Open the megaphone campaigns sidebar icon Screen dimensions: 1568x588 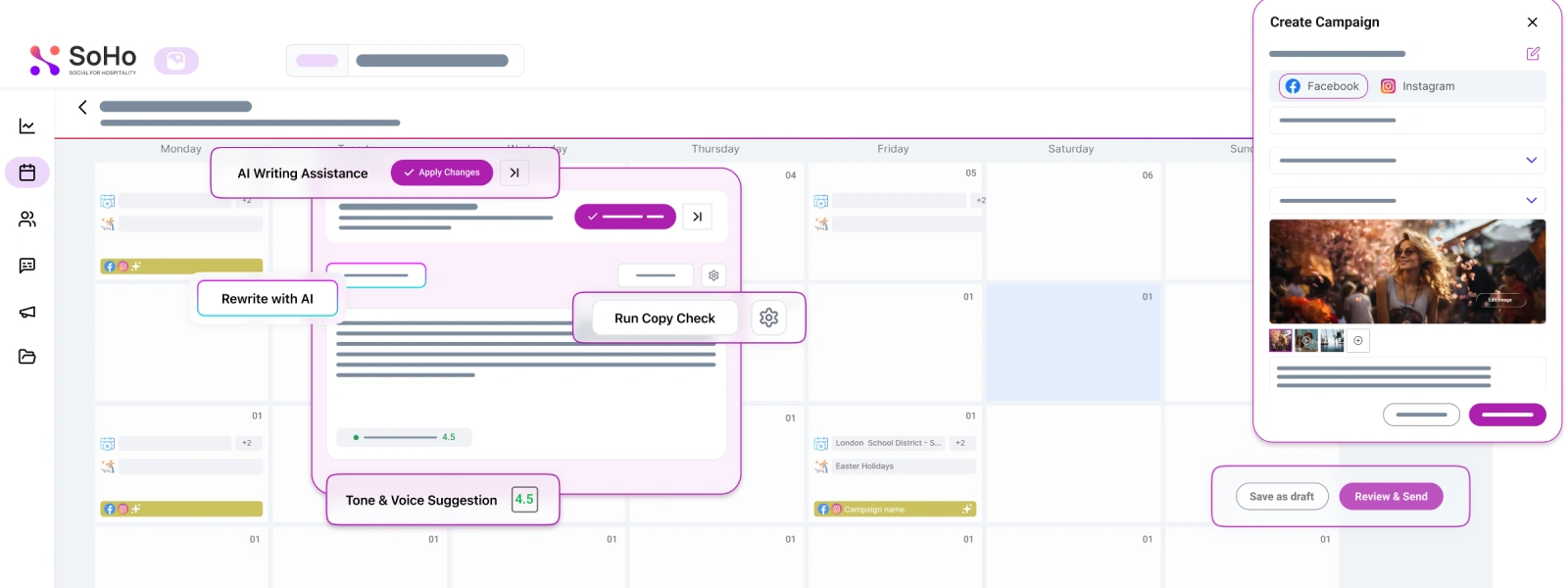point(27,312)
